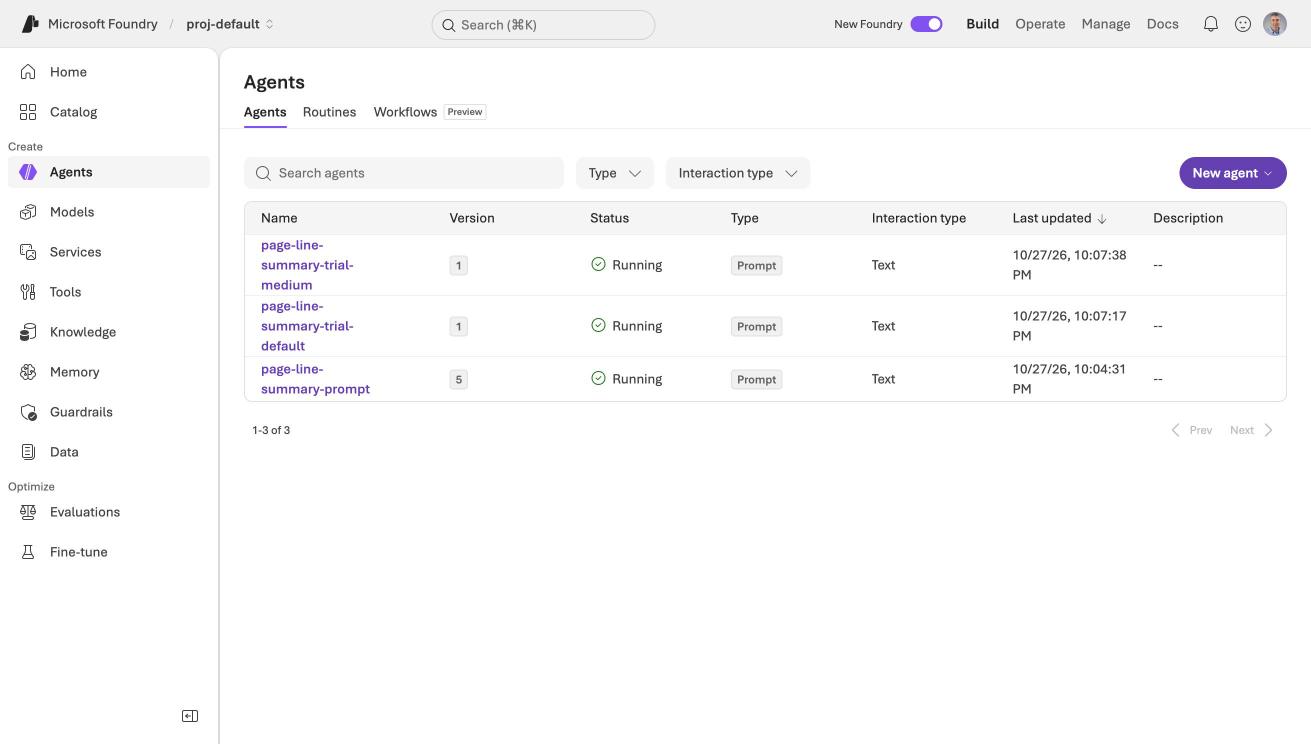
Task: Open the Services sidebar icon
Action: (x=28, y=252)
